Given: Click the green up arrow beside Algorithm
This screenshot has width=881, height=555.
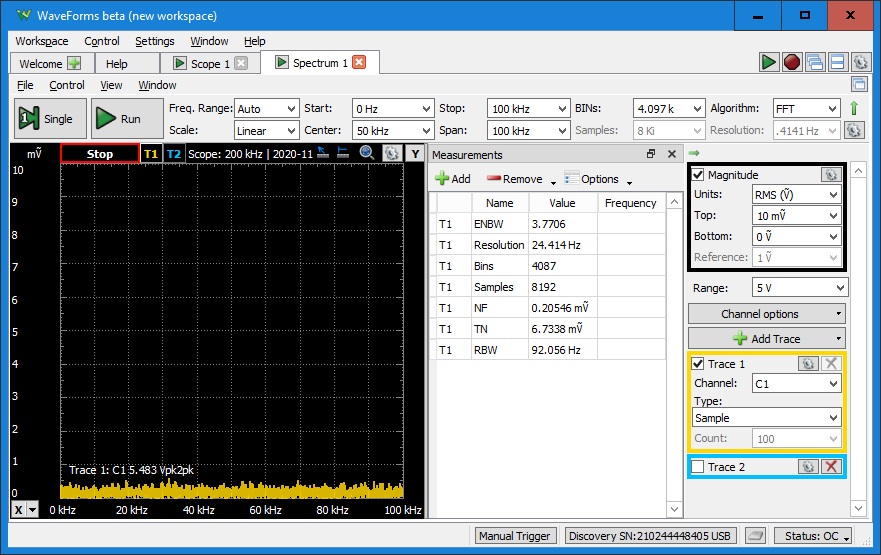Looking at the screenshot, I should pyautogui.click(x=854, y=108).
